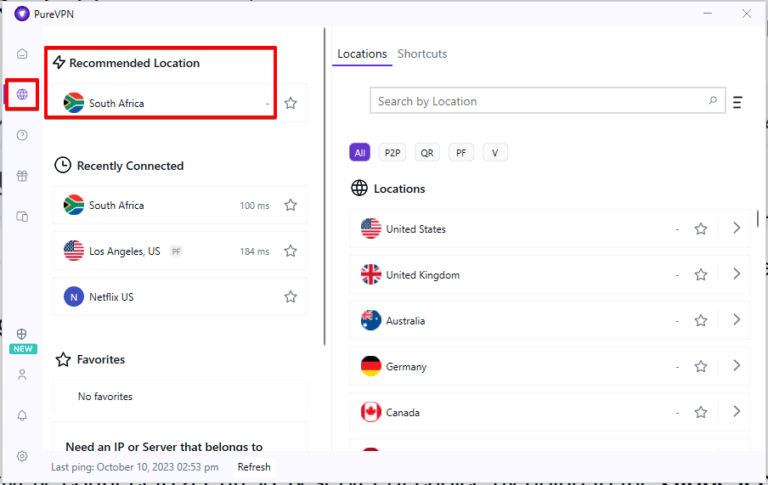768x485 pixels.
Task: Select the globe Locations sidebar icon
Action: tap(22, 95)
